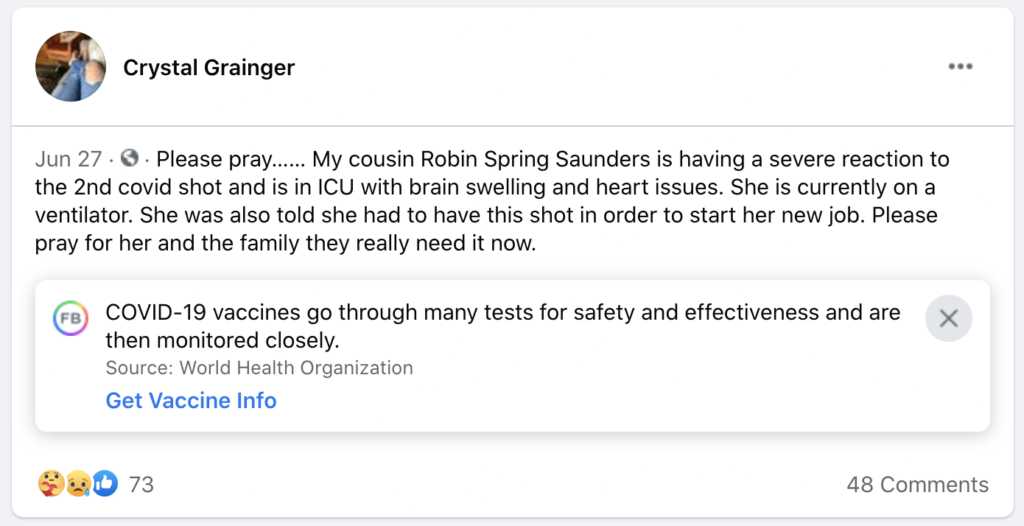Click the colorful FB vaccine info icon
This screenshot has height=526, width=1024.
tap(70, 318)
